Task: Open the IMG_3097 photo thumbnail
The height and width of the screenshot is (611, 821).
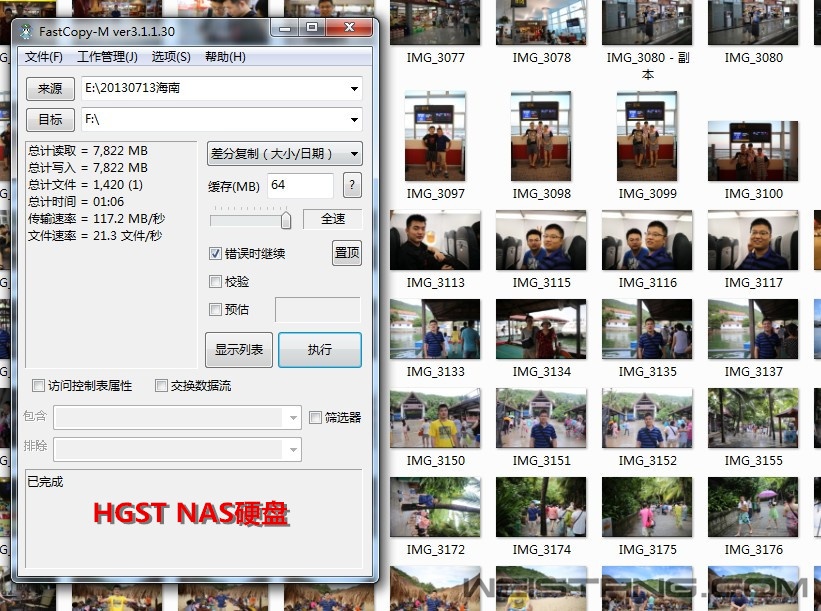Action: coord(435,136)
